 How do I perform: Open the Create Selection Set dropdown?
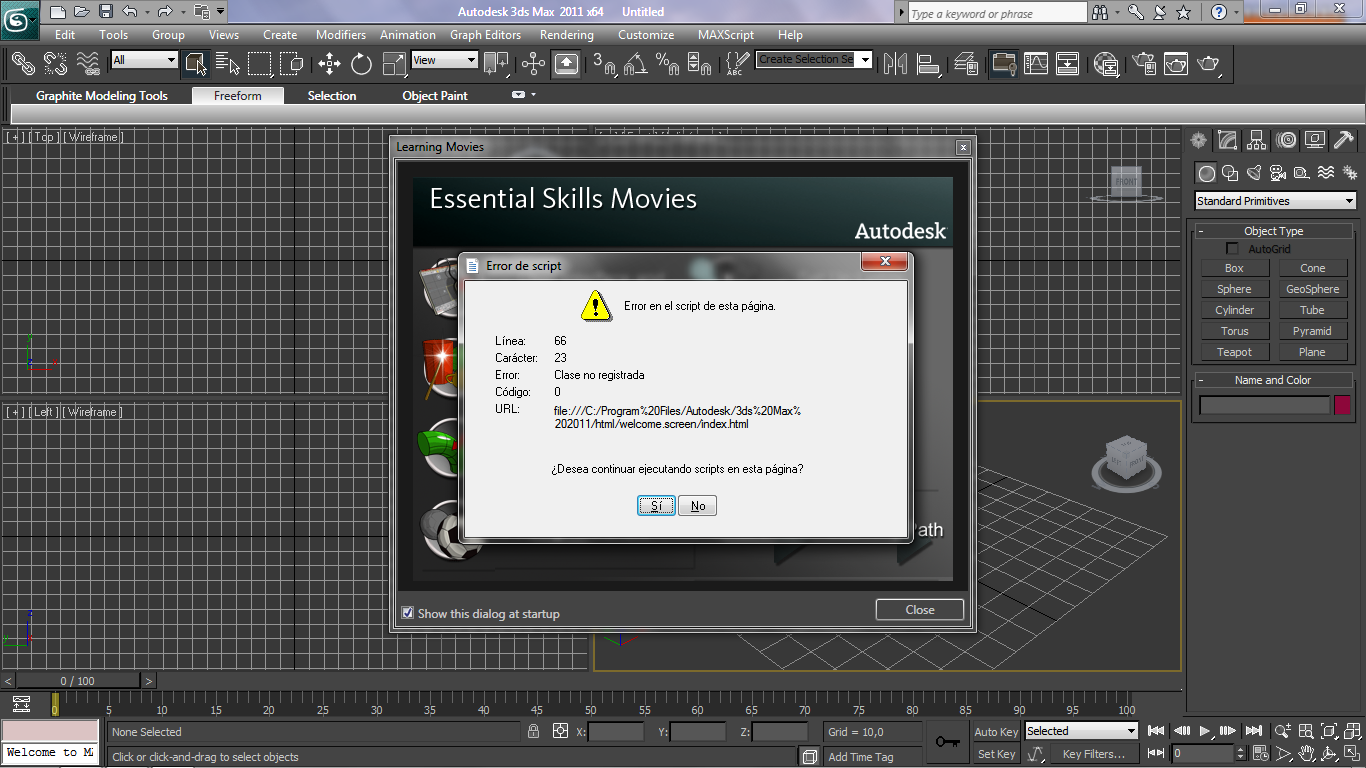814,60
